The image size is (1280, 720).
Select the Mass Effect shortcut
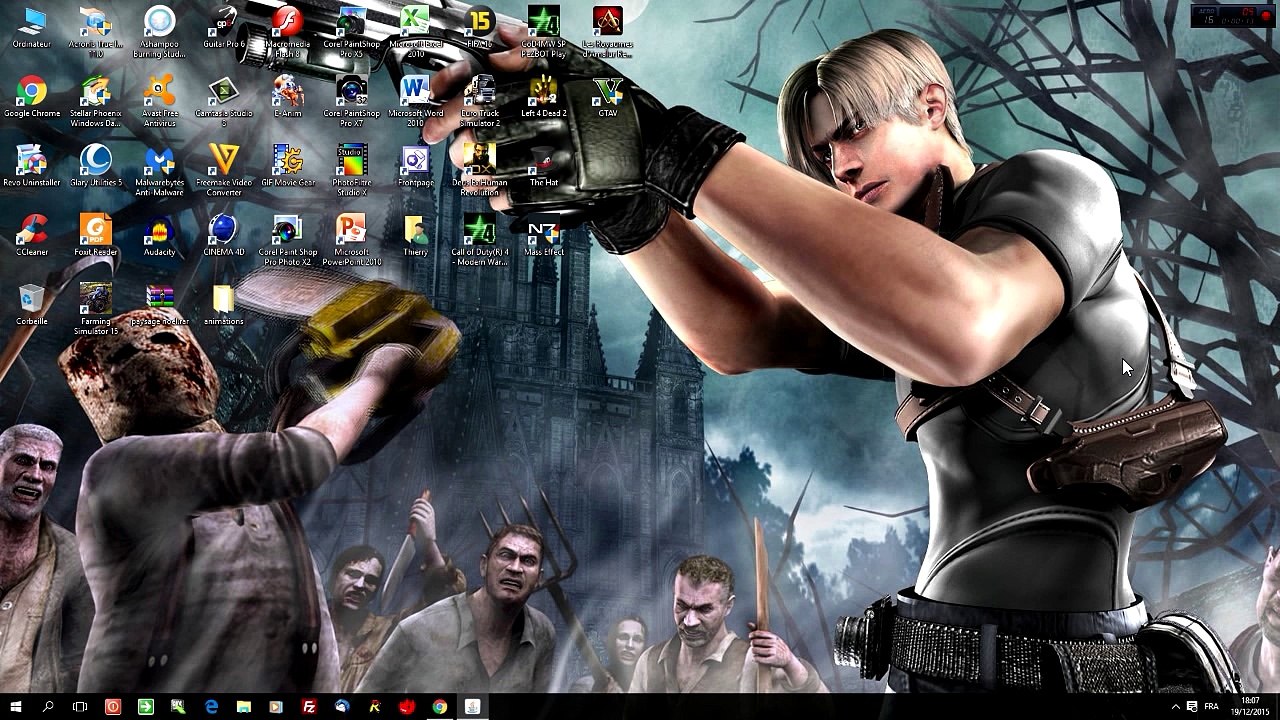pyautogui.click(x=544, y=236)
